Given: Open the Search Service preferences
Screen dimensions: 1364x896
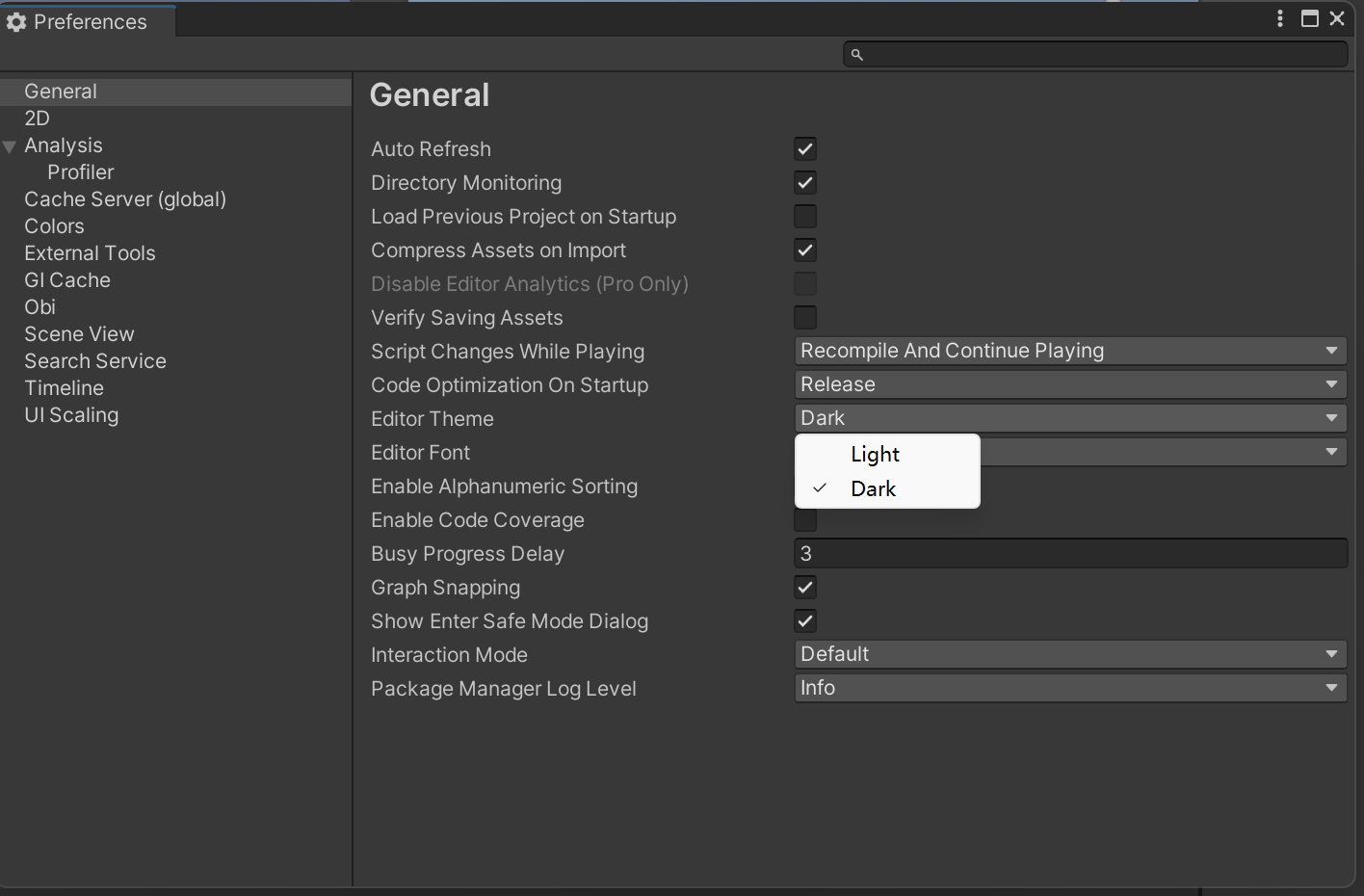Looking at the screenshot, I should coord(95,361).
